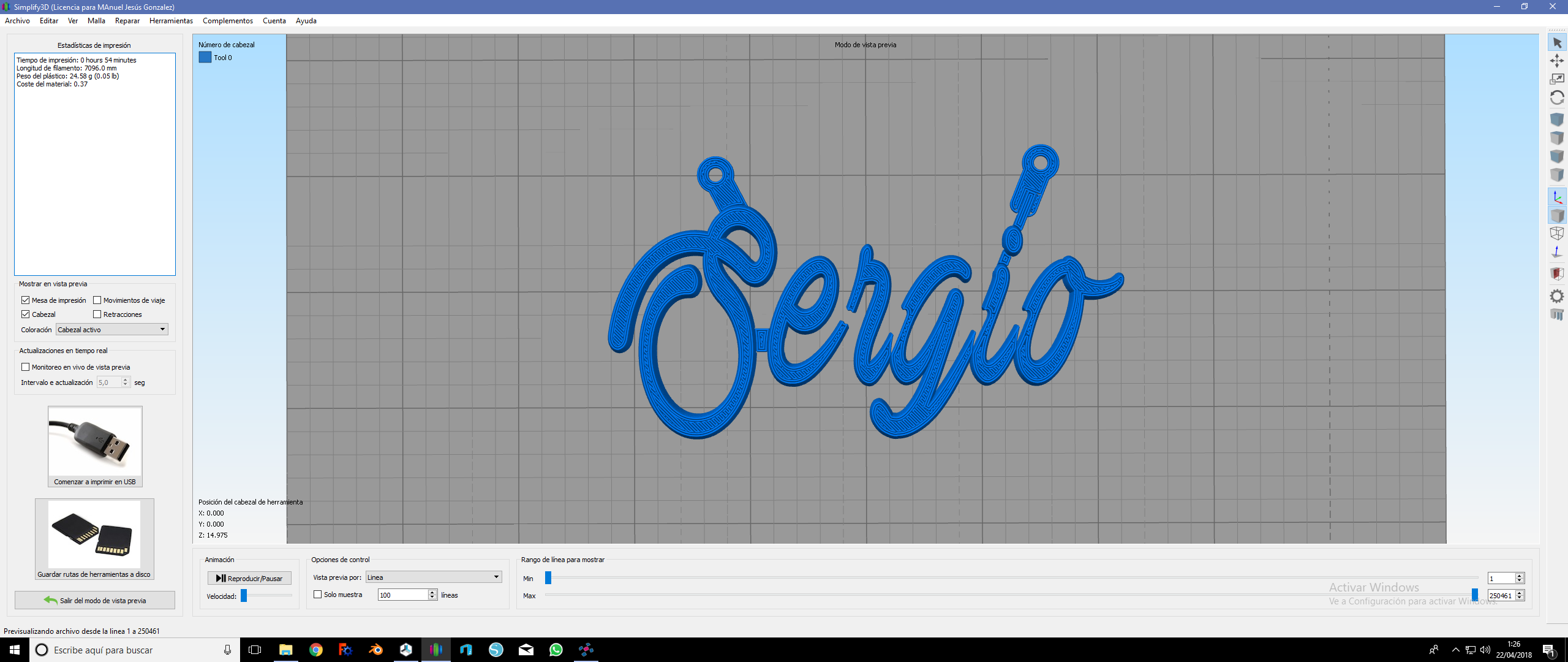This screenshot has width=1568, height=662.
Task: Click the 'Reproducir/Pausar' button
Action: (249, 578)
